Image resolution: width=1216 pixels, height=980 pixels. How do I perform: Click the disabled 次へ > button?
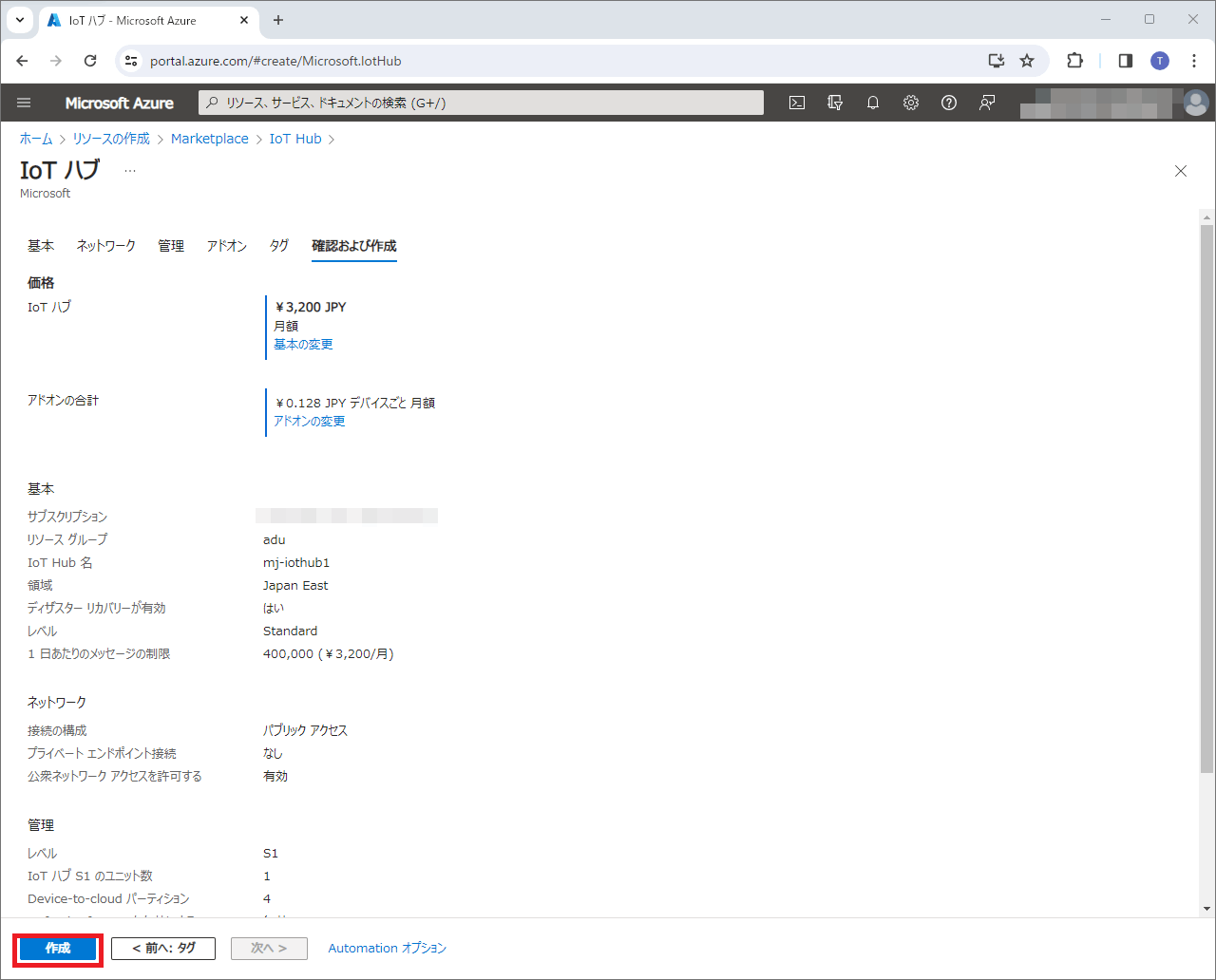point(269,949)
